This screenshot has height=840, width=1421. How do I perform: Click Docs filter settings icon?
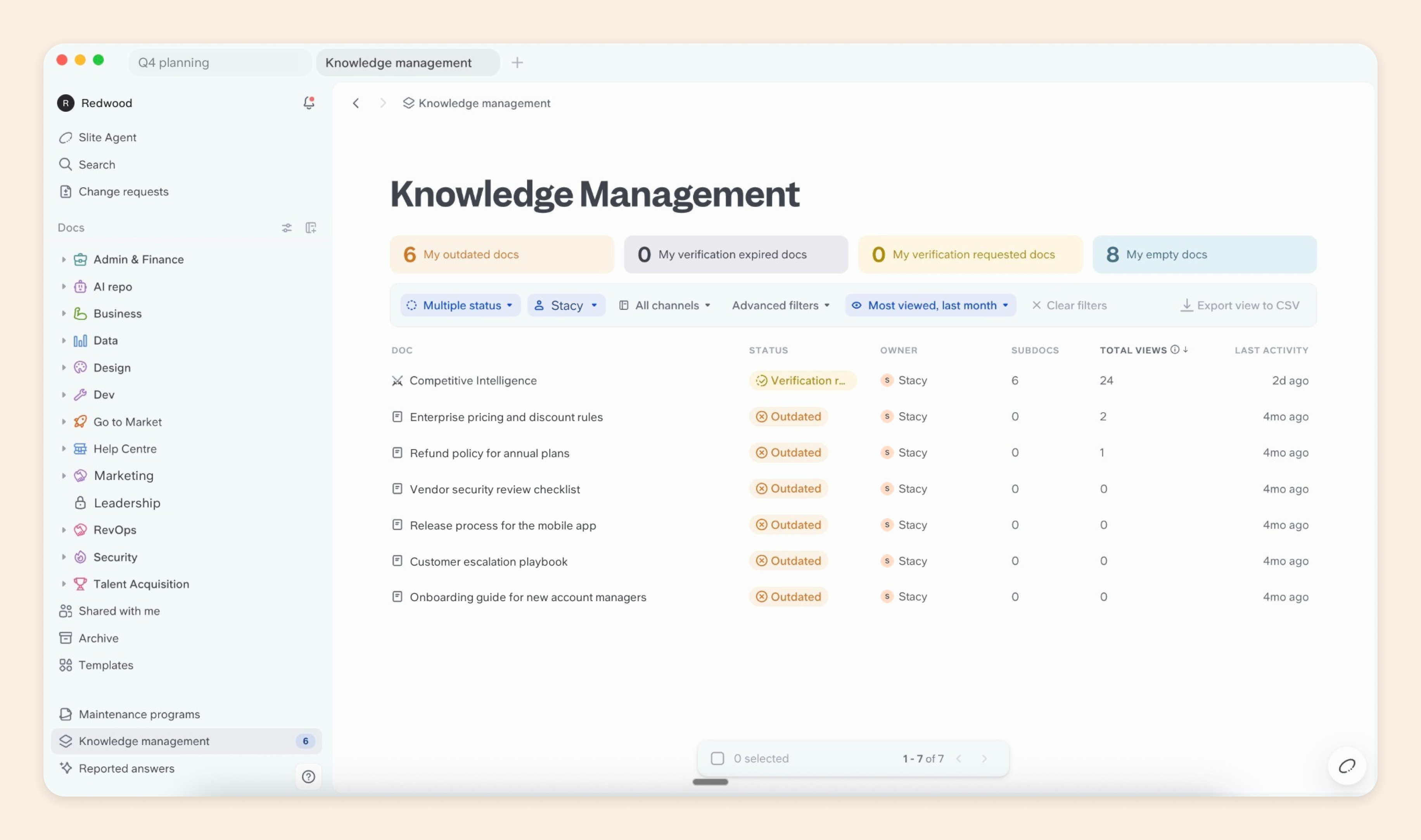pos(287,228)
